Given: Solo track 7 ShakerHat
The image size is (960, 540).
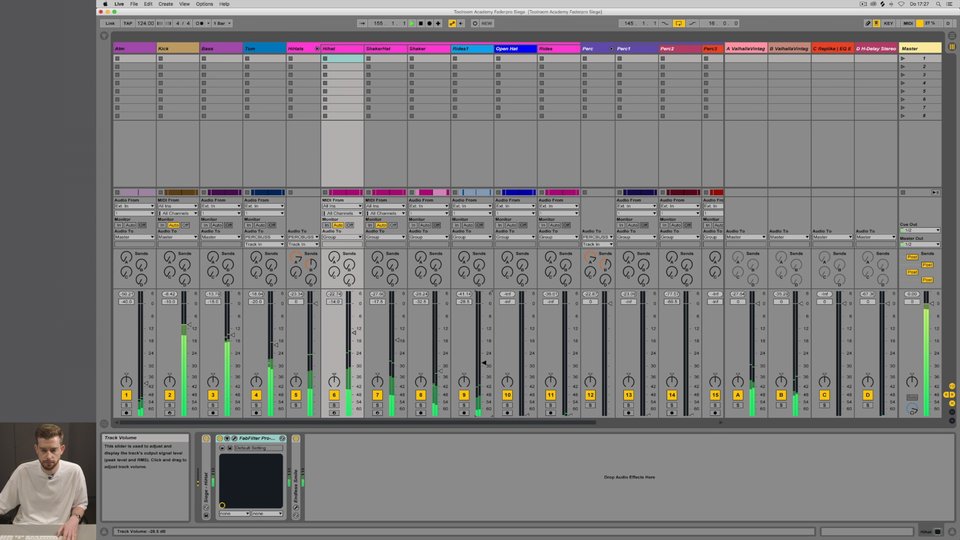Looking at the screenshot, I should (x=378, y=405).
